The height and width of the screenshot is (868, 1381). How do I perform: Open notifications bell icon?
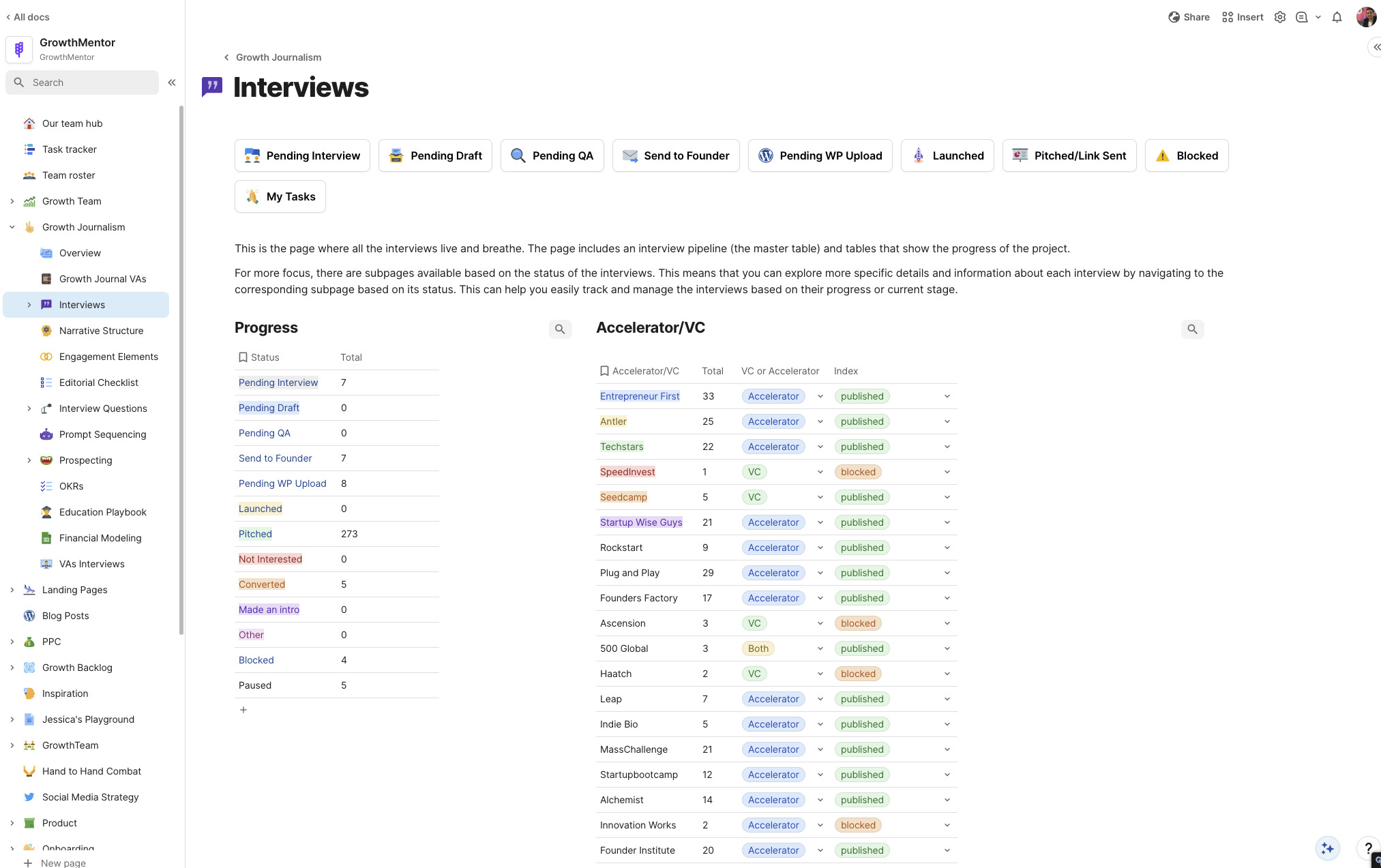click(x=1337, y=17)
